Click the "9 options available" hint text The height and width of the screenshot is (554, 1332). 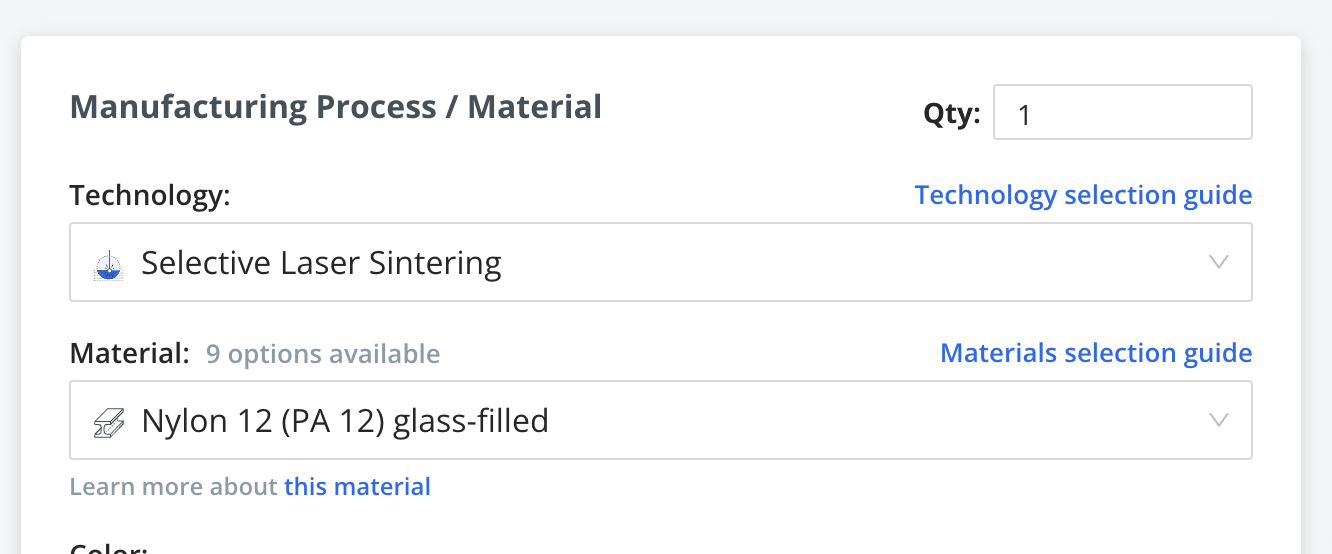click(322, 354)
